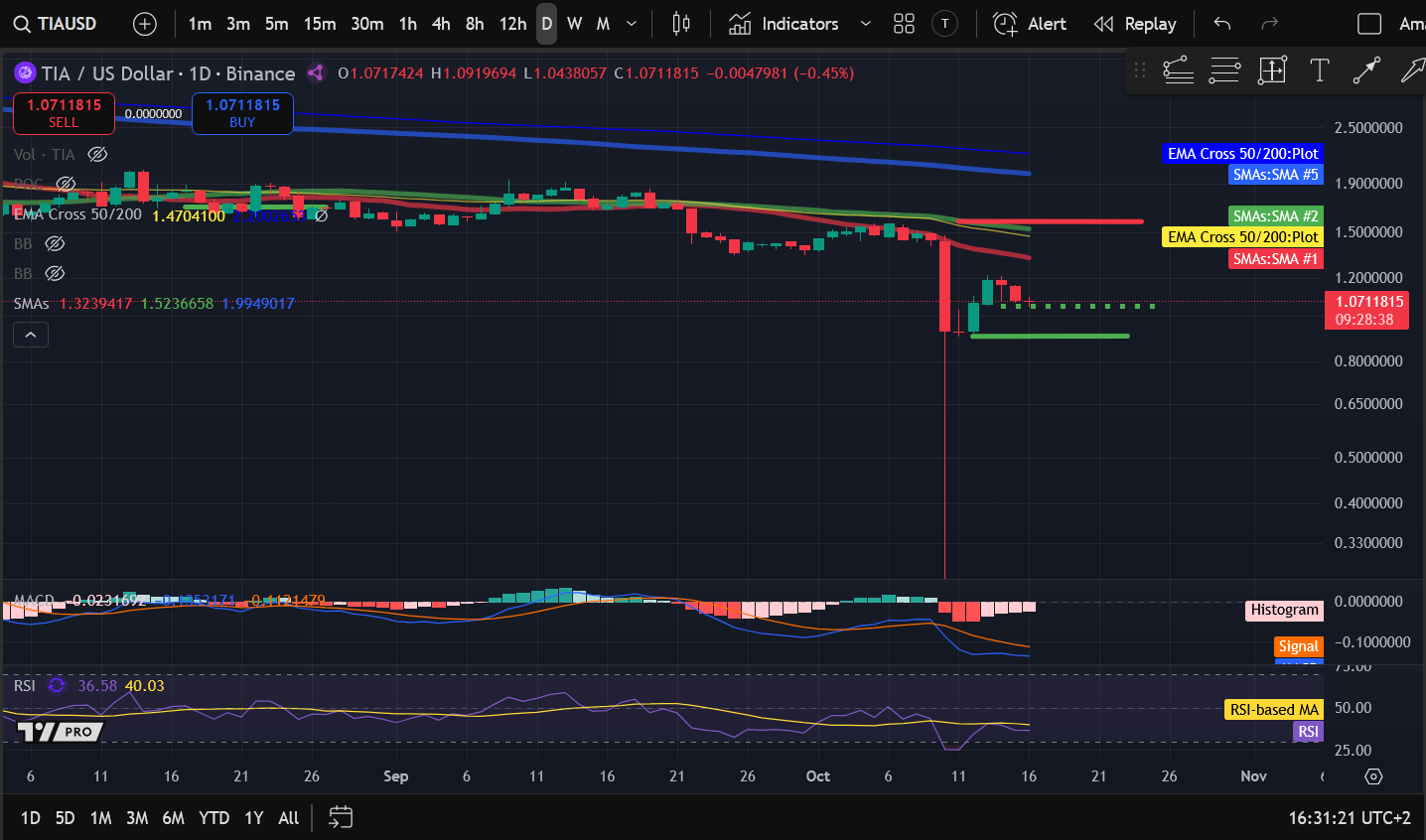
Task: Open the Indicators favorites dropdown chevron
Action: [x=865, y=24]
